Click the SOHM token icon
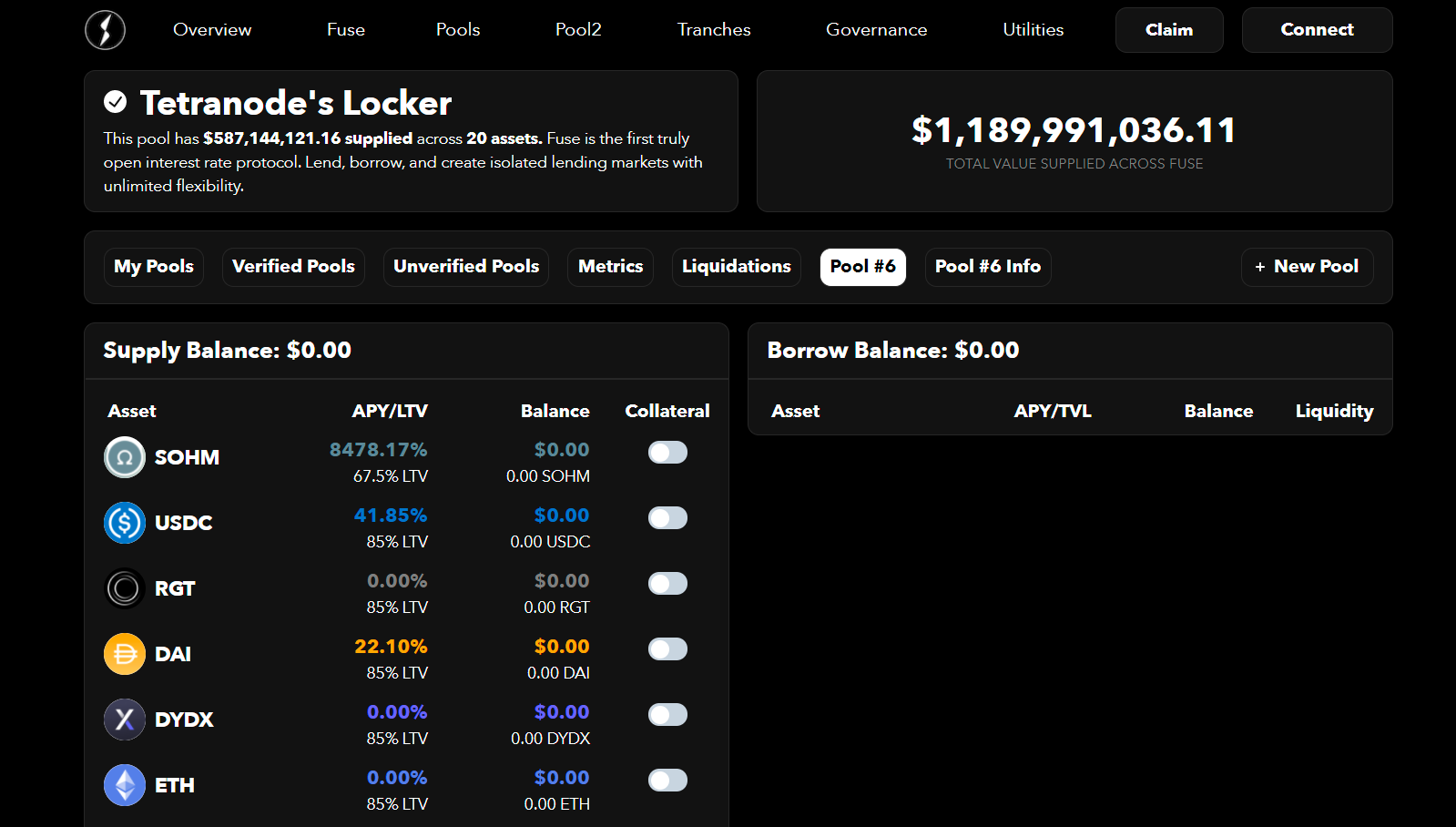Screen dimensions: 1456x827 [x=125, y=457]
